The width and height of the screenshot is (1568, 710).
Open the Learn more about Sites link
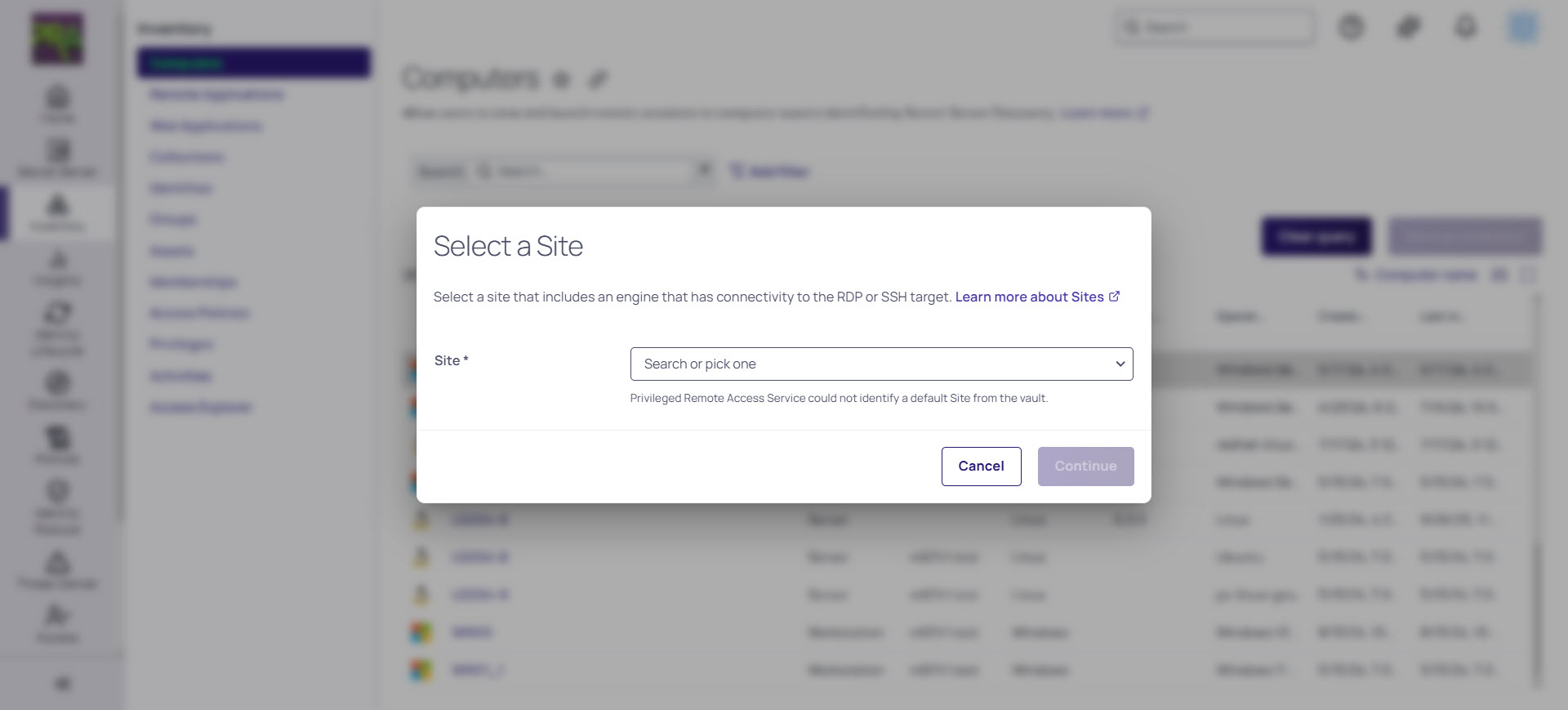[1029, 297]
